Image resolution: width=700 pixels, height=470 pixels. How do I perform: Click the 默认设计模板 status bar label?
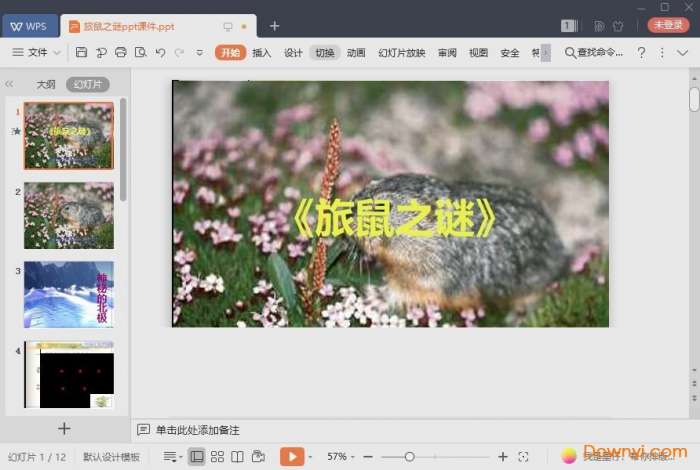[x=111, y=457]
